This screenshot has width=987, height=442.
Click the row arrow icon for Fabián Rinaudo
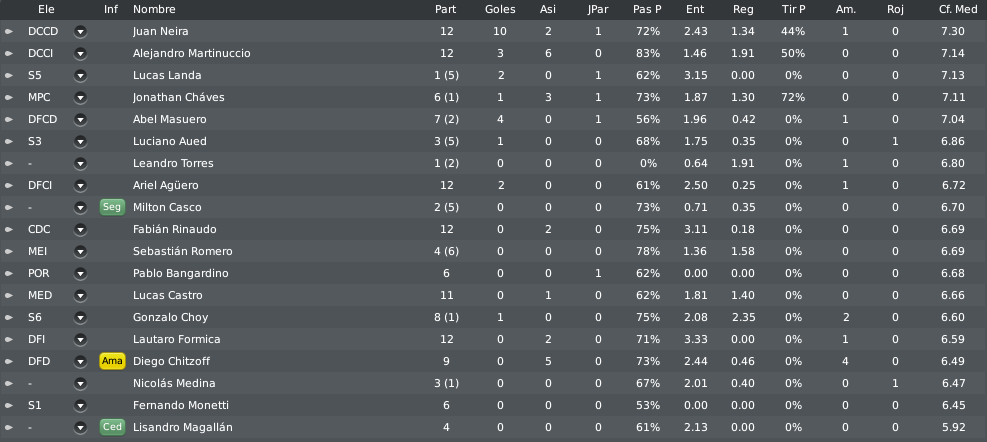[x=9, y=230]
